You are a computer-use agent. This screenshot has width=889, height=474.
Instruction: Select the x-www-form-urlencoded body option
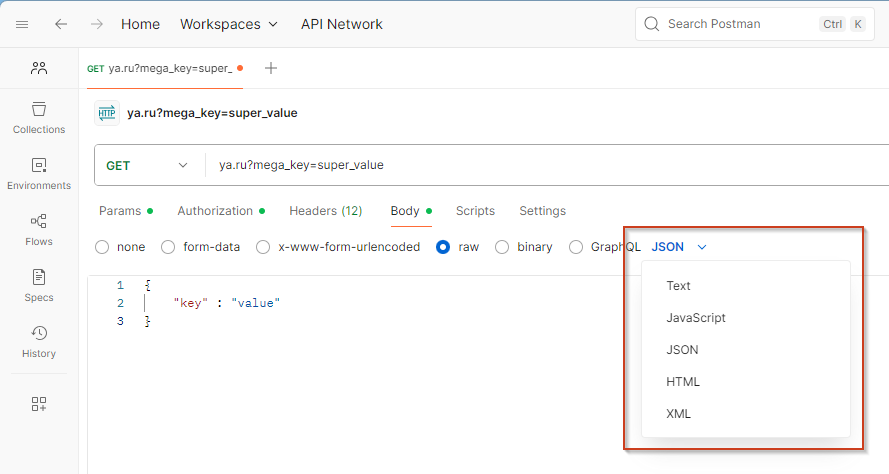click(x=263, y=247)
